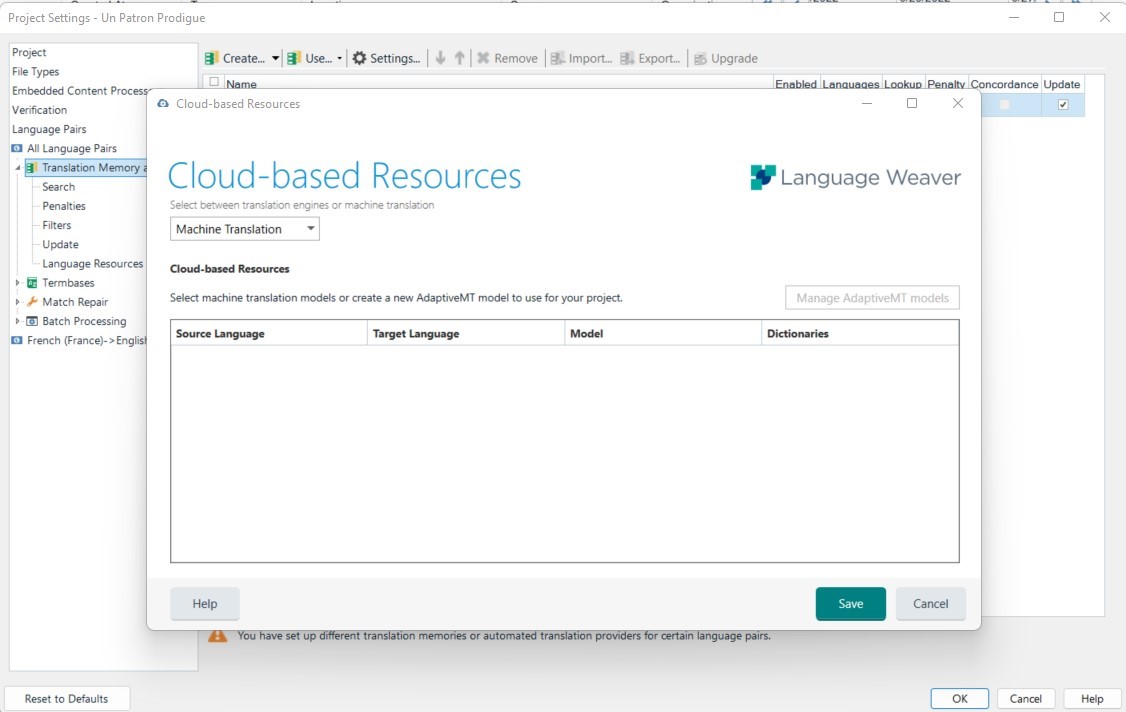This screenshot has height=712, width=1126.
Task: Click the Batch Processing icon
Action: coord(32,321)
